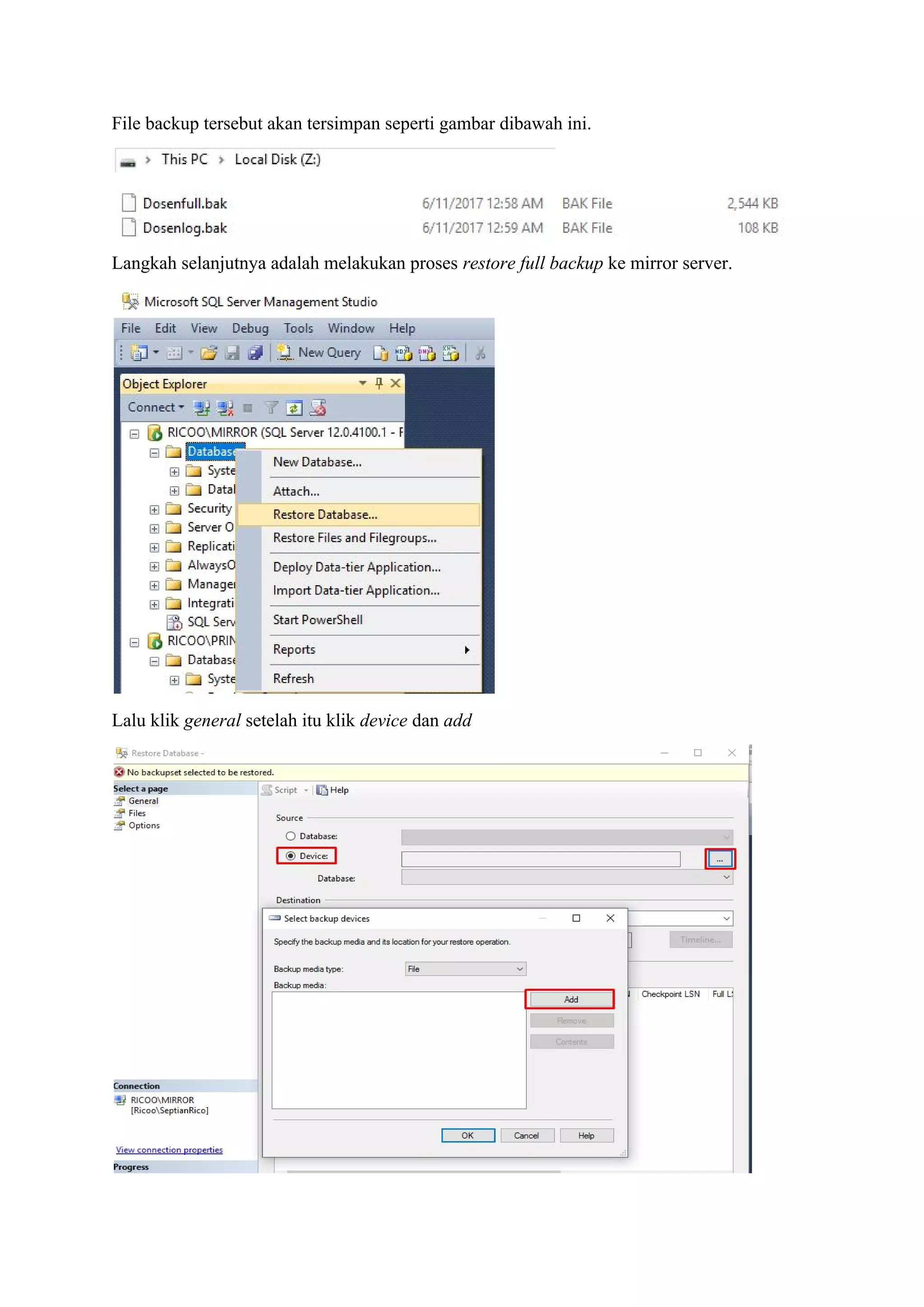Open the Options page in Restore Database
Viewport: 924px width, 1307px height.
143,826
